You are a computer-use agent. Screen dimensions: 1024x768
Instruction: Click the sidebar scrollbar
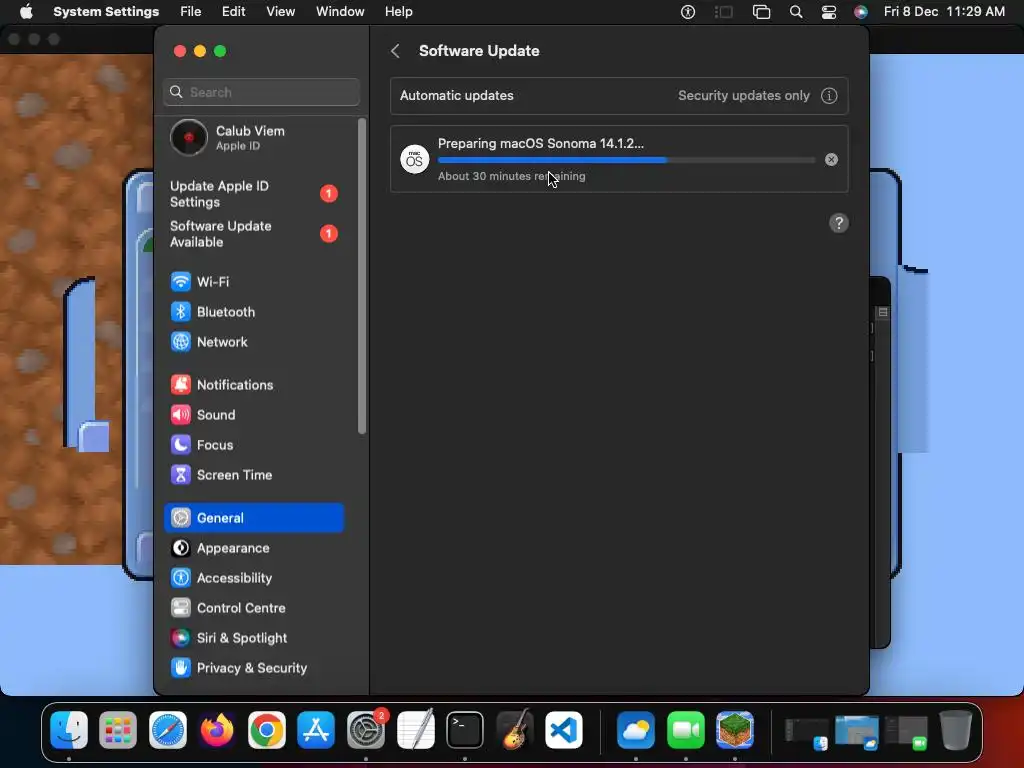(362, 276)
